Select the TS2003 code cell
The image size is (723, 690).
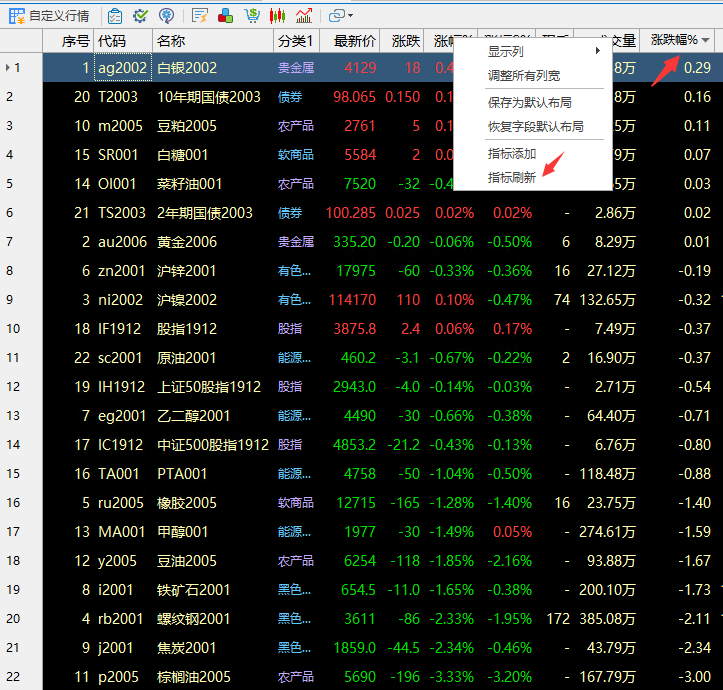click(122, 213)
